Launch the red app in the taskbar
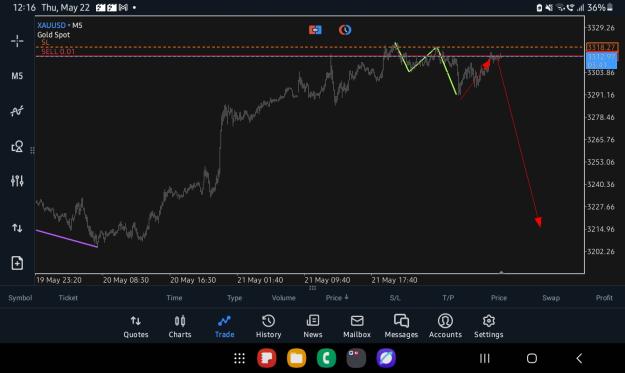Screen dimensions: 625x373 coord(267,358)
